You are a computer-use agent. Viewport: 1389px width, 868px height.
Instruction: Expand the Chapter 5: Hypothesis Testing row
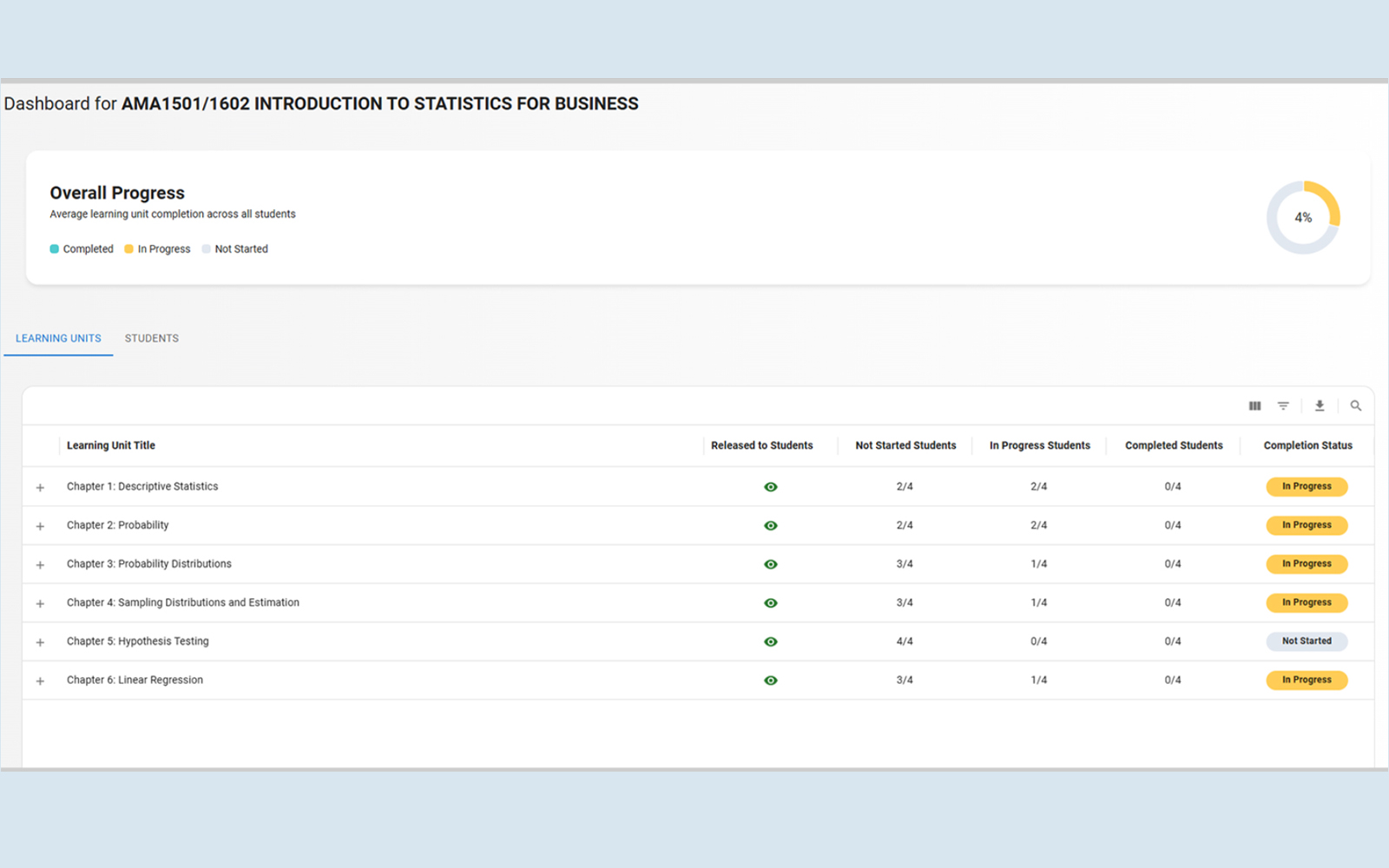pos(40,642)
